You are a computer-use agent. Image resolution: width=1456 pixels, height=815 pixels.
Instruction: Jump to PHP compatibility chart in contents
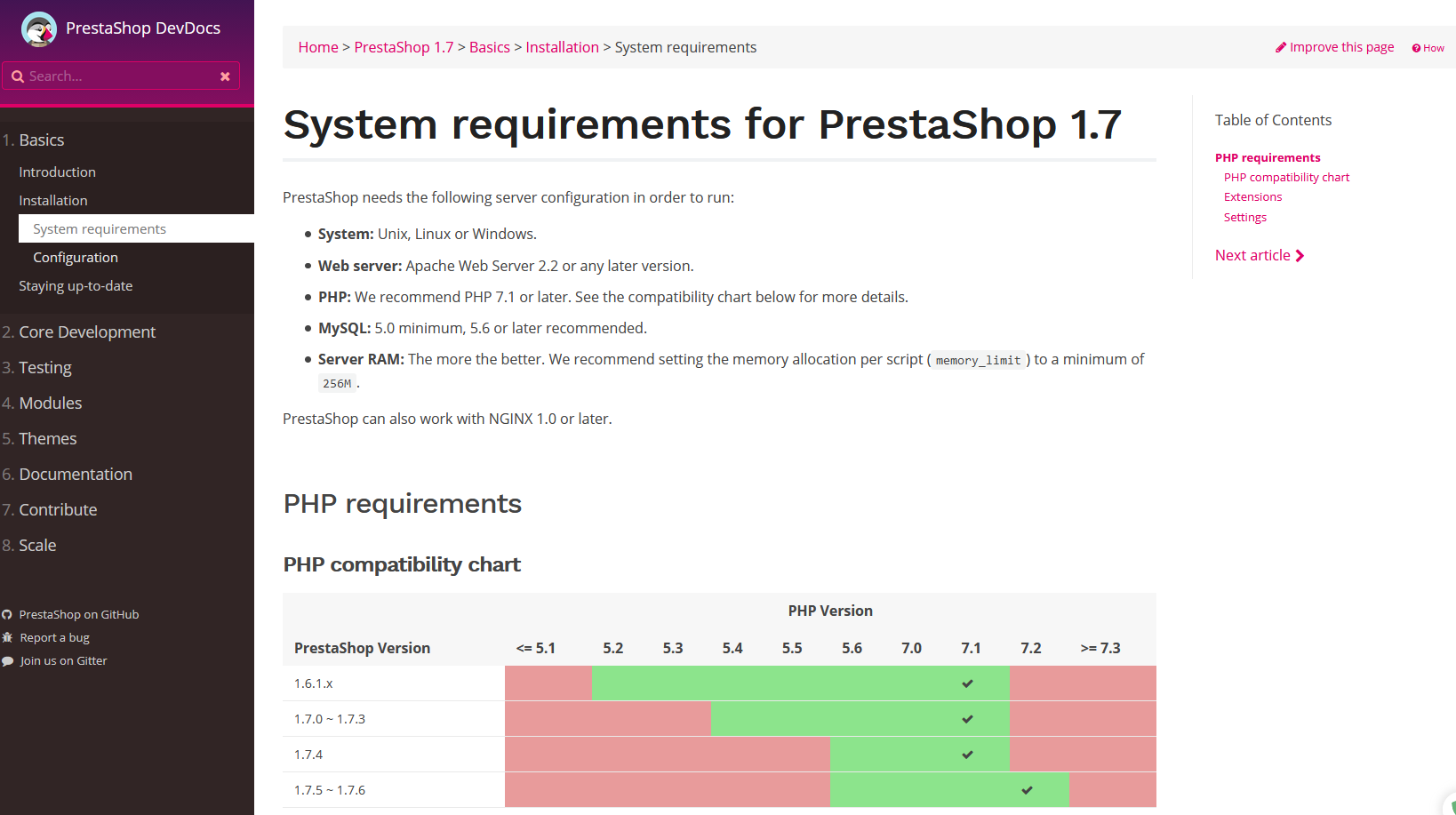pyautogui.click(x=1286, y=178)
